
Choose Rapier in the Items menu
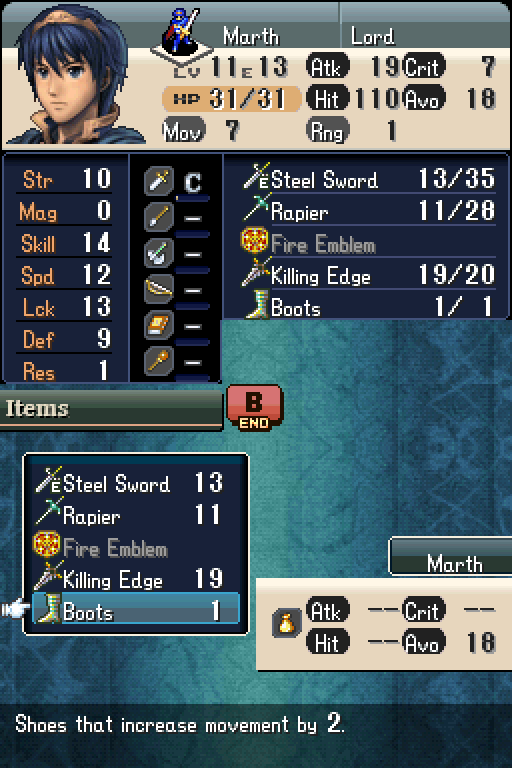[136, 515]
